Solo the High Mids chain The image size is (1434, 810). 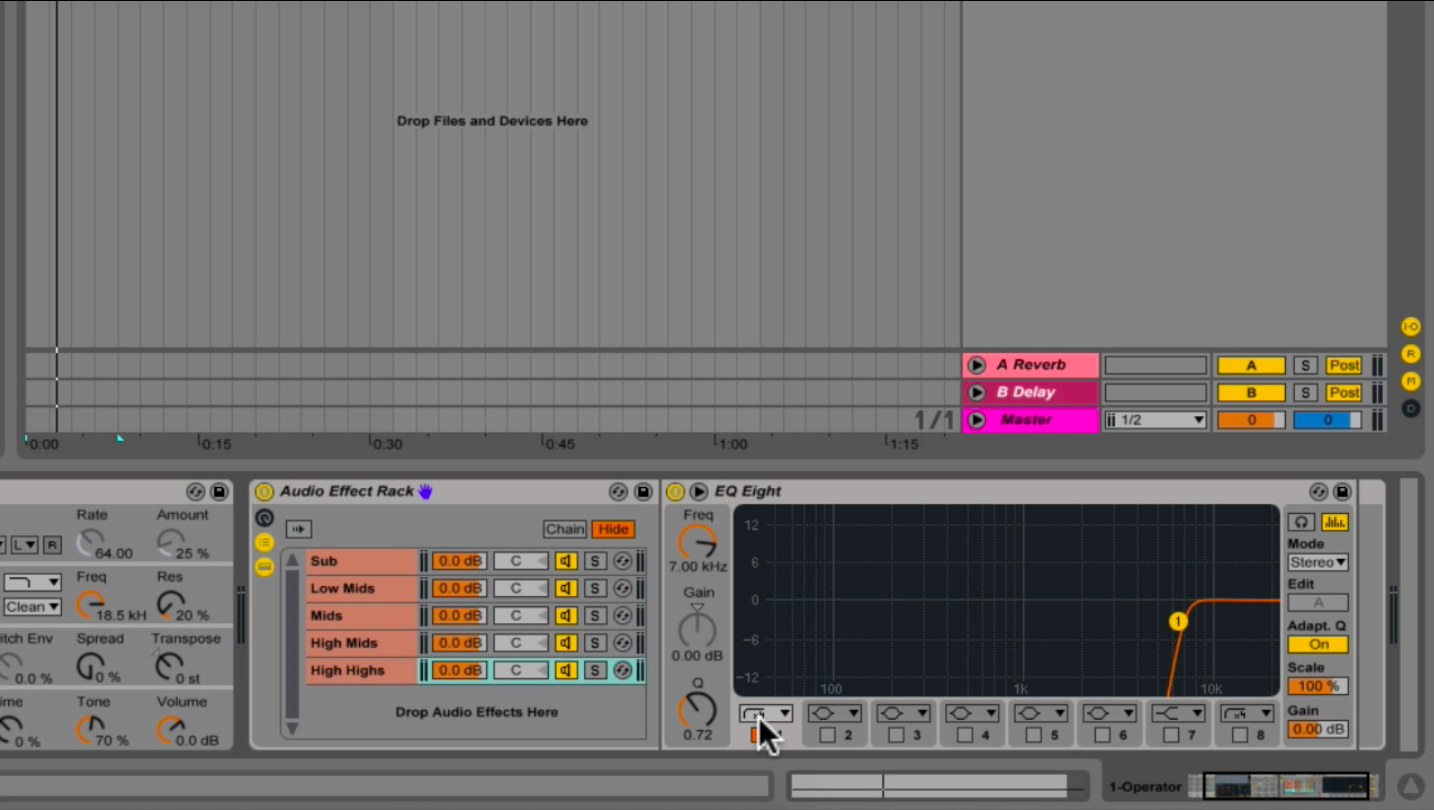[x=595, y=643]
